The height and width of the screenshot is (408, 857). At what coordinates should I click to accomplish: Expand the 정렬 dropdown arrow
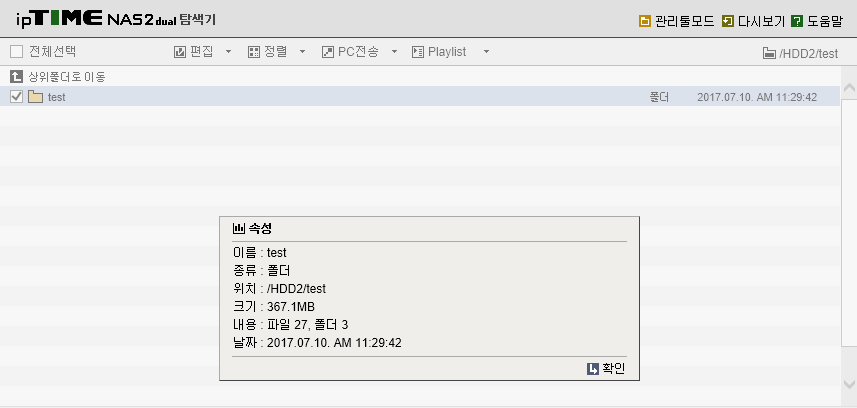302,52
